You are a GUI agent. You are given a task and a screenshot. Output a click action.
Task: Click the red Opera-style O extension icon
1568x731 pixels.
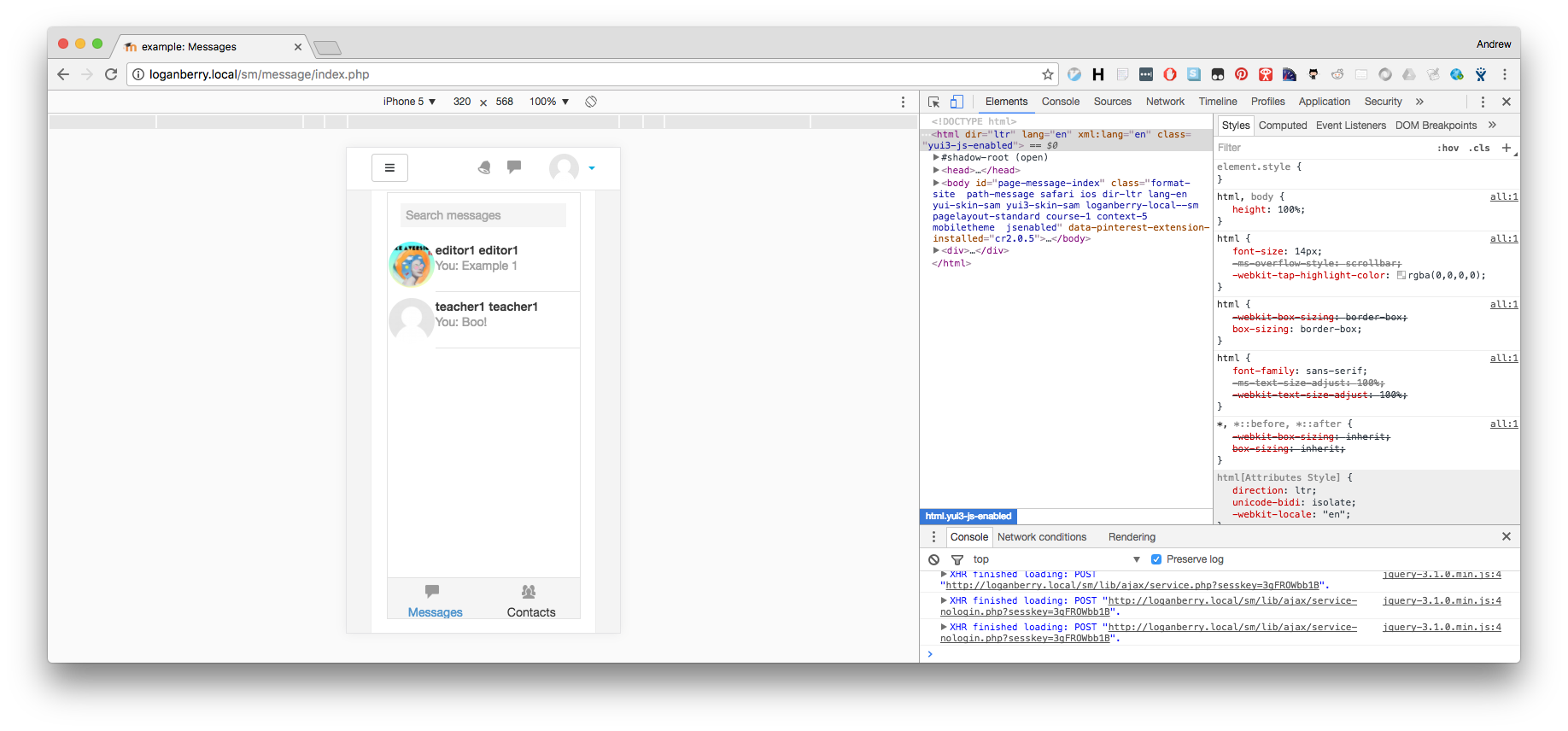pos(1170,74)
